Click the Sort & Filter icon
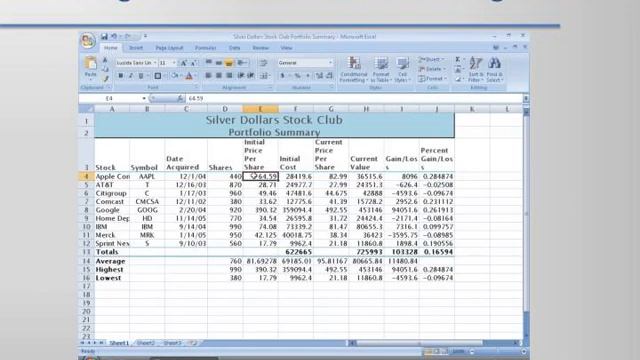This screenshot has height=360, width=640. coord(475,64)
